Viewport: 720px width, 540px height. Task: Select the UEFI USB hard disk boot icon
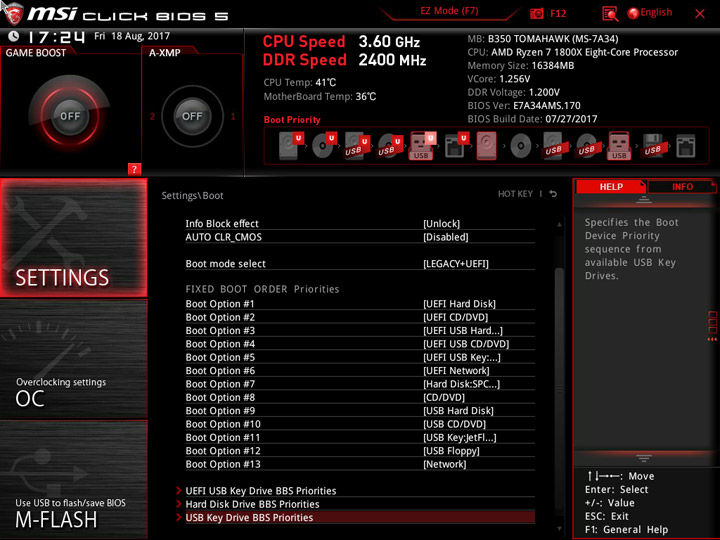(357, 146)
